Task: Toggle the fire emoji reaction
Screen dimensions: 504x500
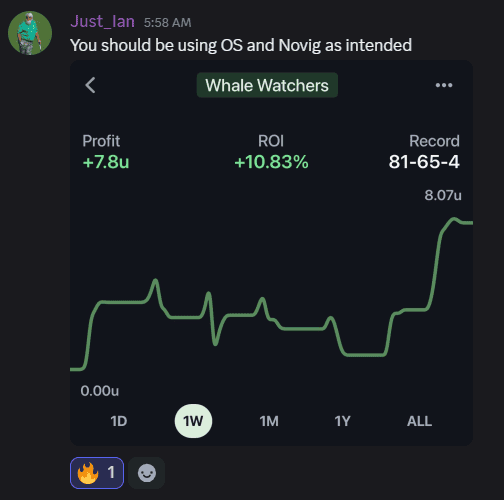Action: [x=97, y=473]
